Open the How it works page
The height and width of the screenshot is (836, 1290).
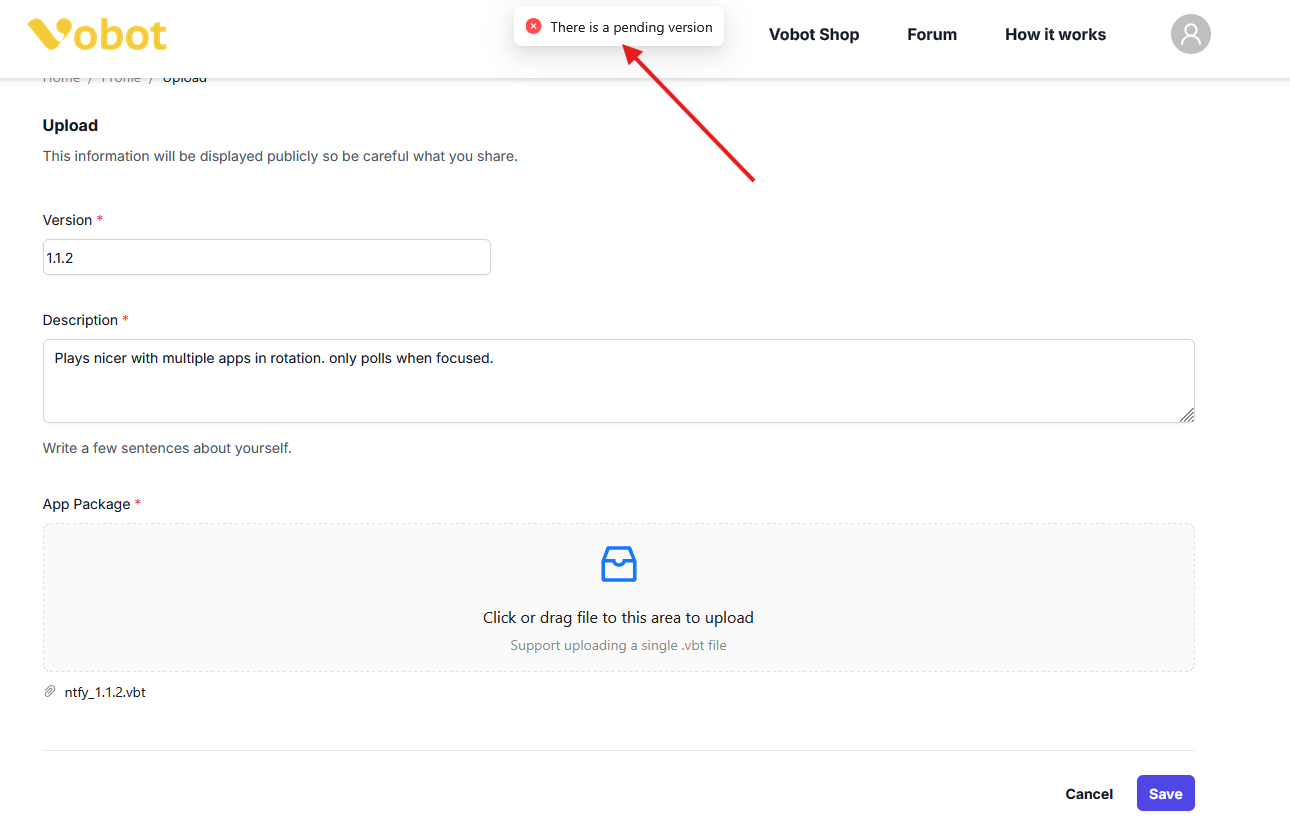coord(1055,34)
